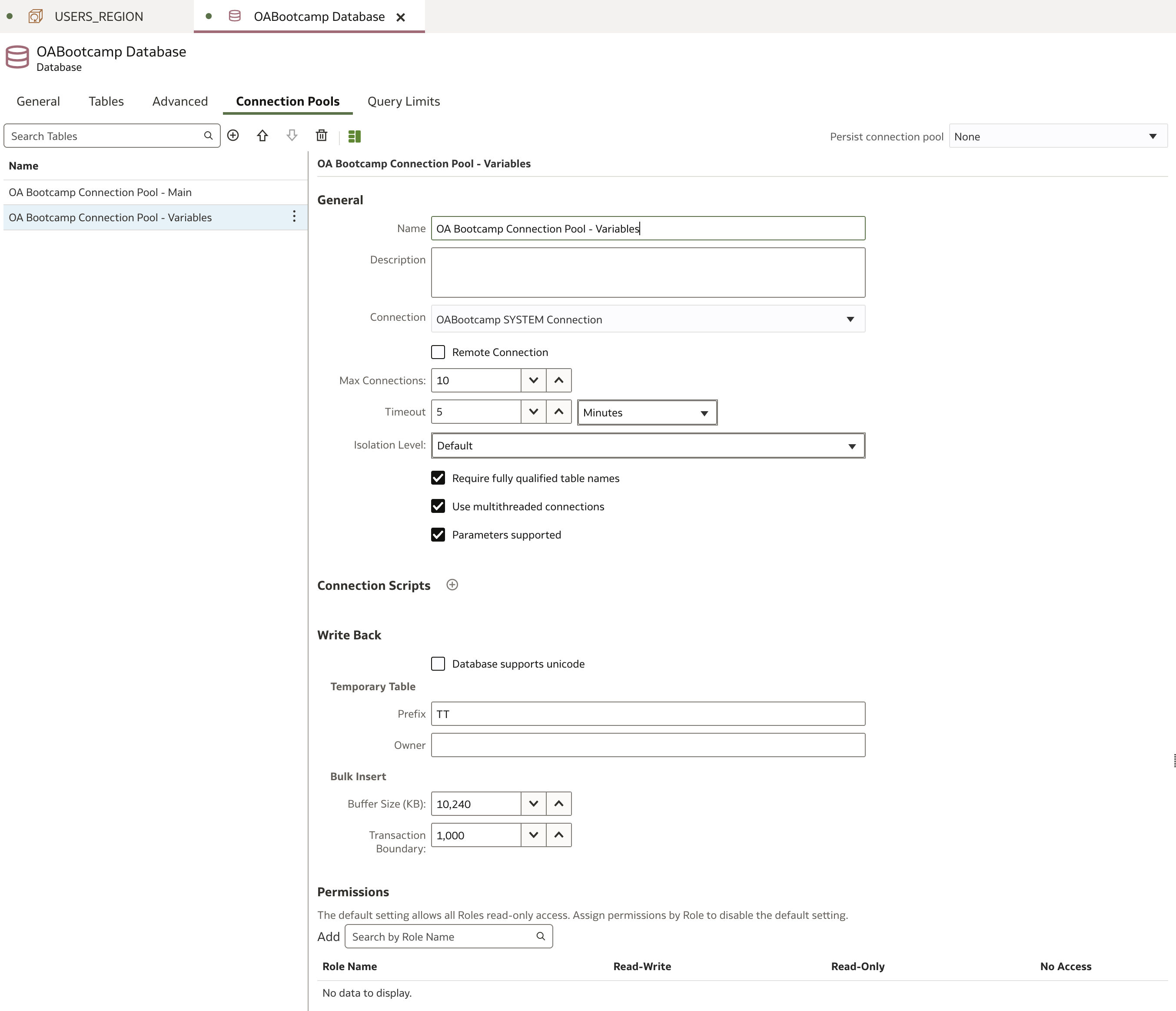The width and height of the screenshot is (1176, 1011).
Task: Move selected connection pool down
Action: click(292, 136)
